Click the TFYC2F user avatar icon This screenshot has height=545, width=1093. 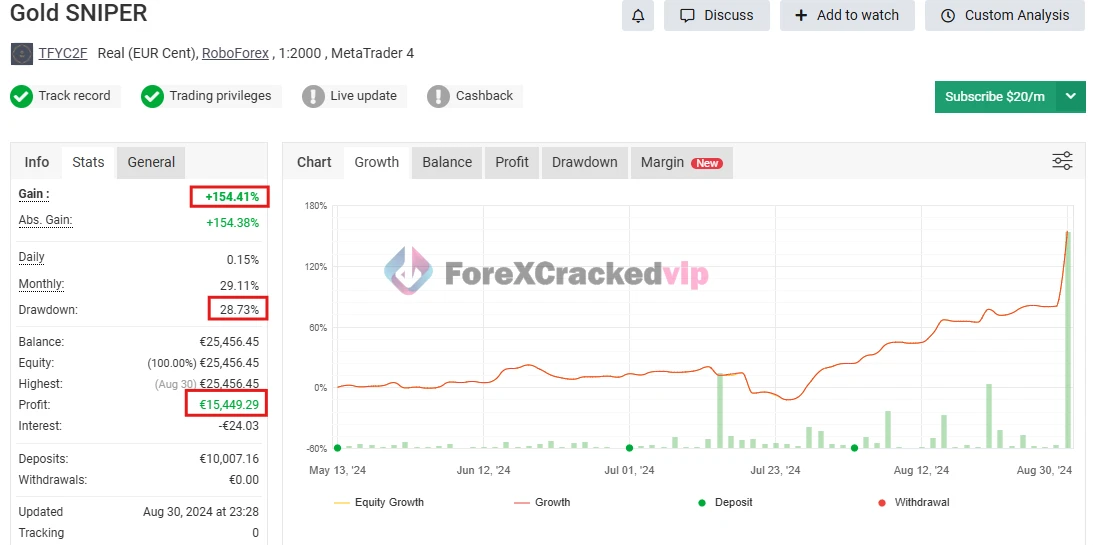(21, 54)
